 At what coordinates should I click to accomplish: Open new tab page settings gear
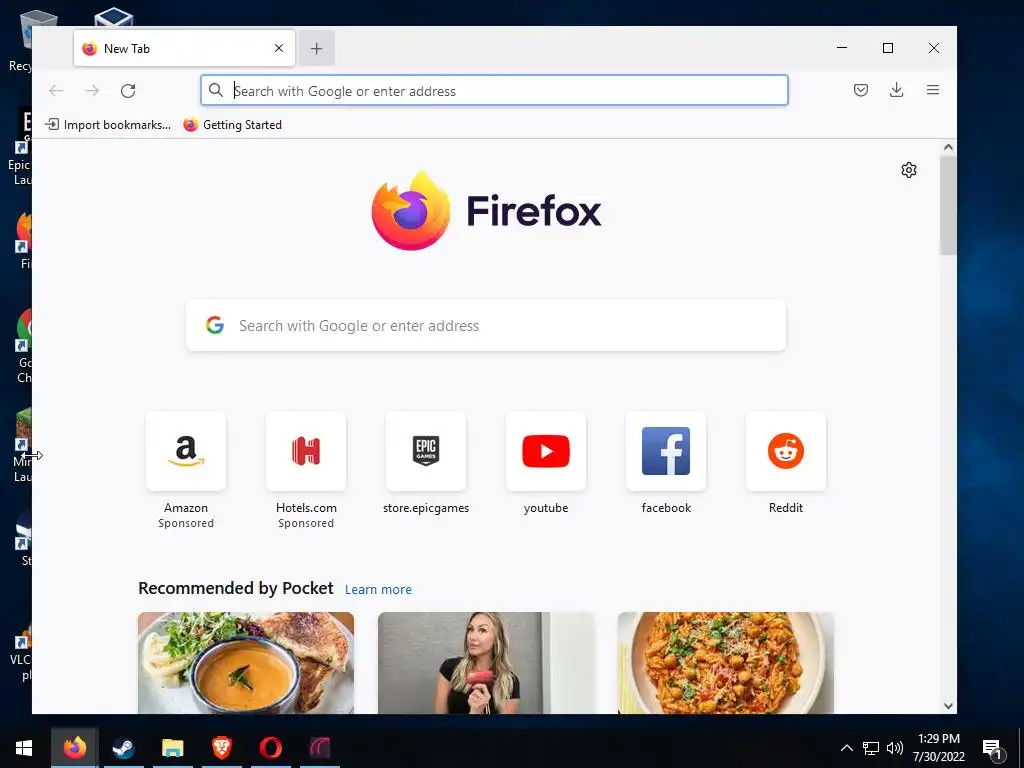coord(908,170)
